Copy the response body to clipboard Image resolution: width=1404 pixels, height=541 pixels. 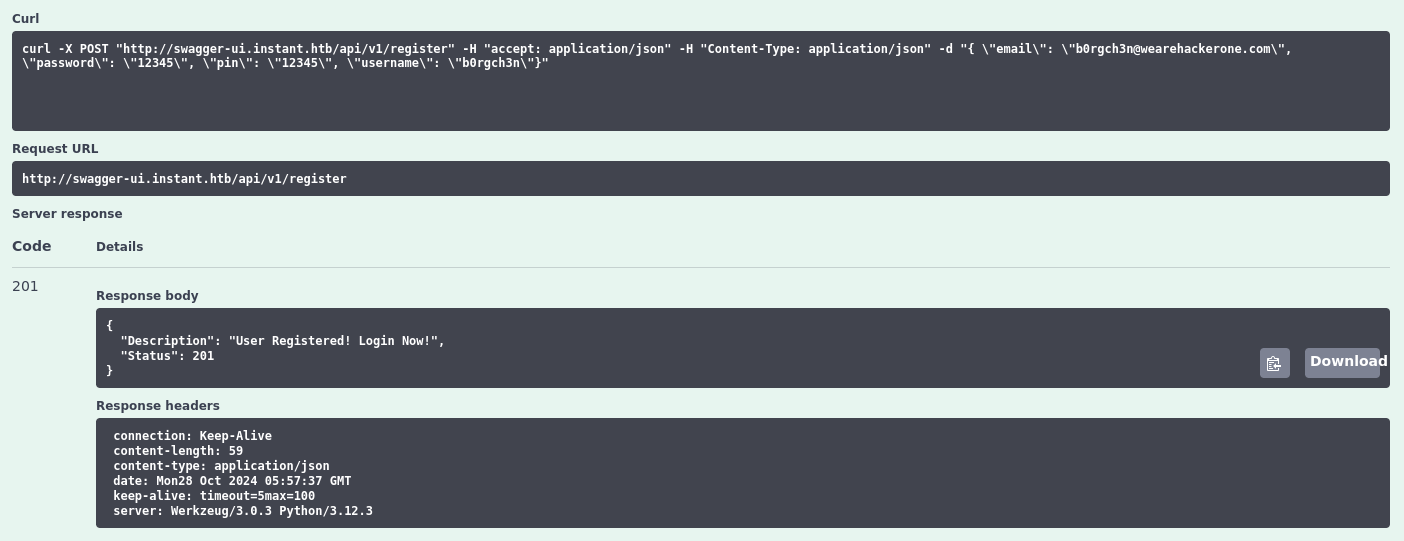1274,363
